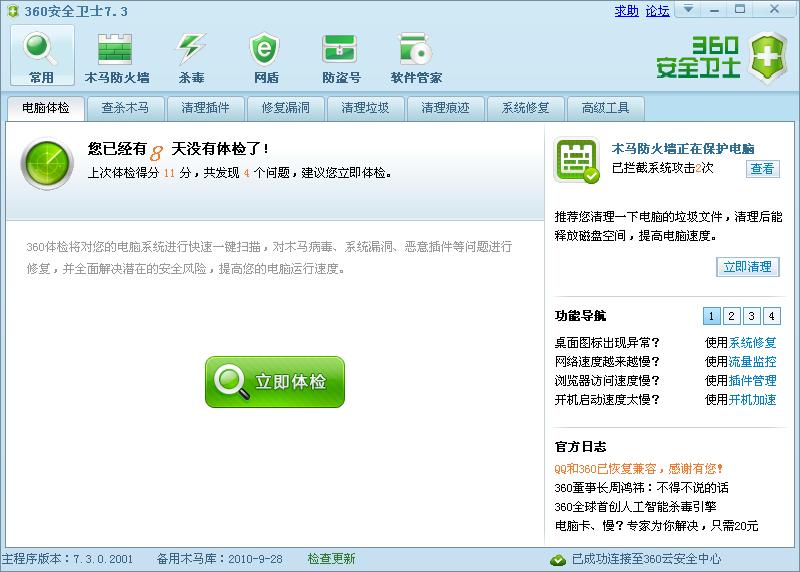Click the 360安全卫士 shield logo
This screenshot has width=800, height=572.
click(767, 58)
